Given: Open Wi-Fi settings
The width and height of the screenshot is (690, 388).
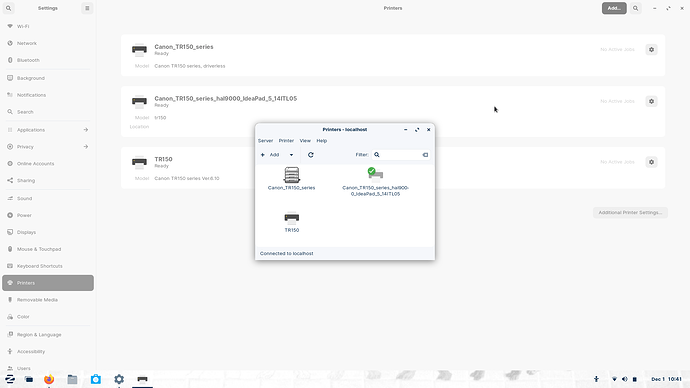Looking at the screenshot, I should coord(48,26).
